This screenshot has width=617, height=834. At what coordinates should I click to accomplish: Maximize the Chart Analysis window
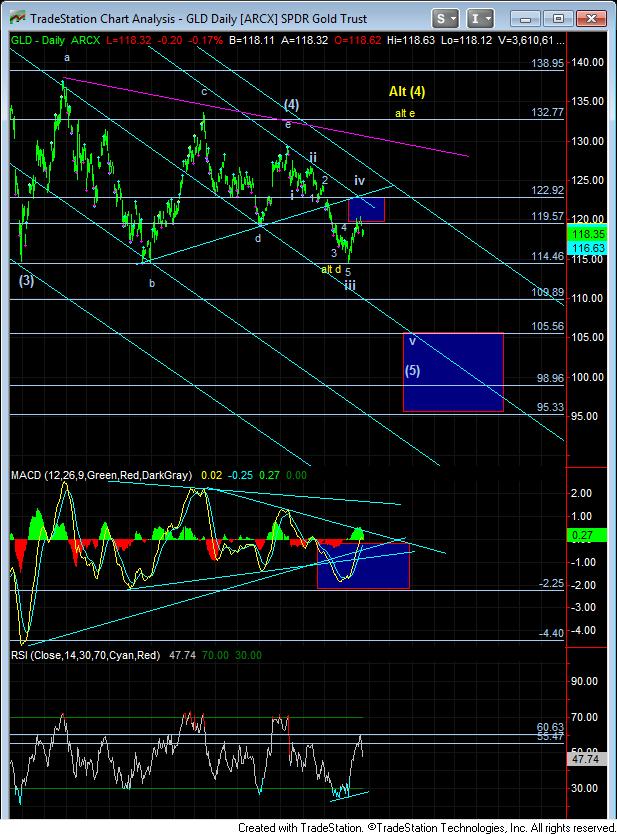(x=558, y=19)
